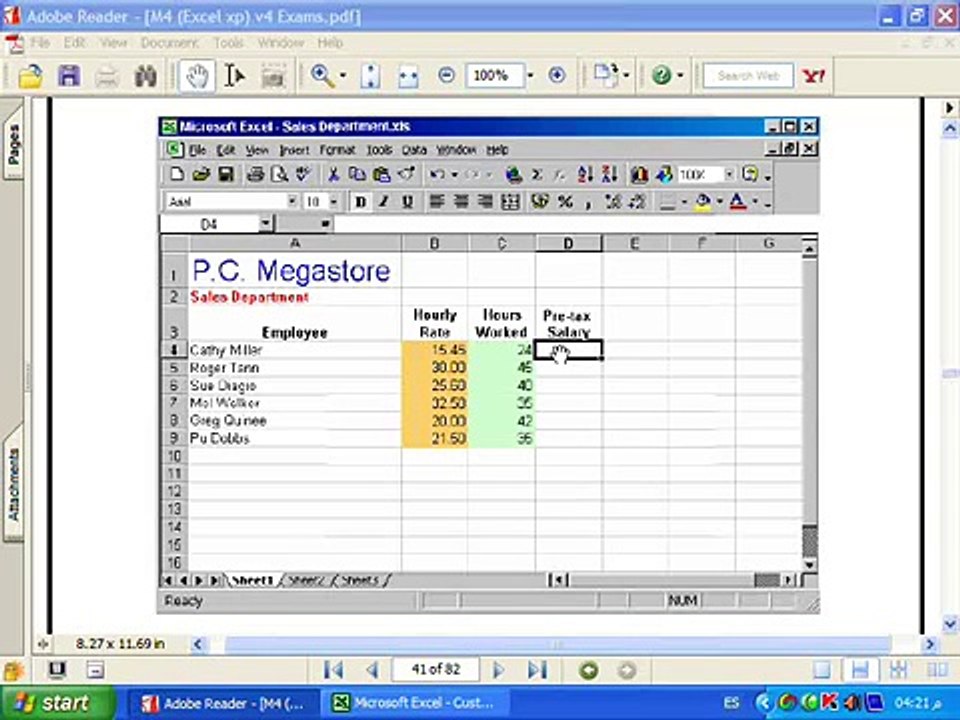Click the Actual Size page icon
Viewport: 960px width, 720px height.
(370, 76)
